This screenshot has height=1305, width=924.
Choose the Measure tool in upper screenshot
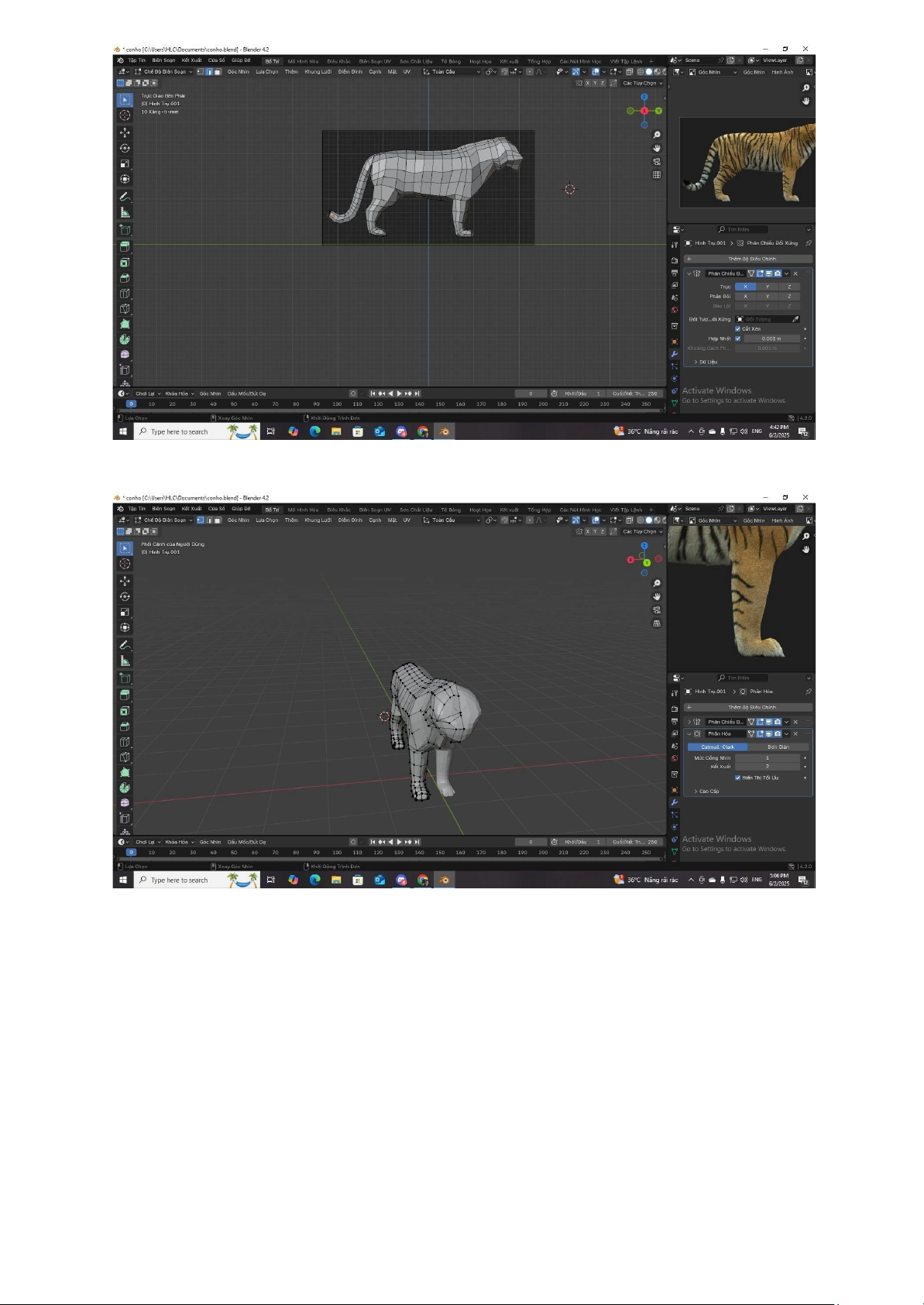coord(125,212)
